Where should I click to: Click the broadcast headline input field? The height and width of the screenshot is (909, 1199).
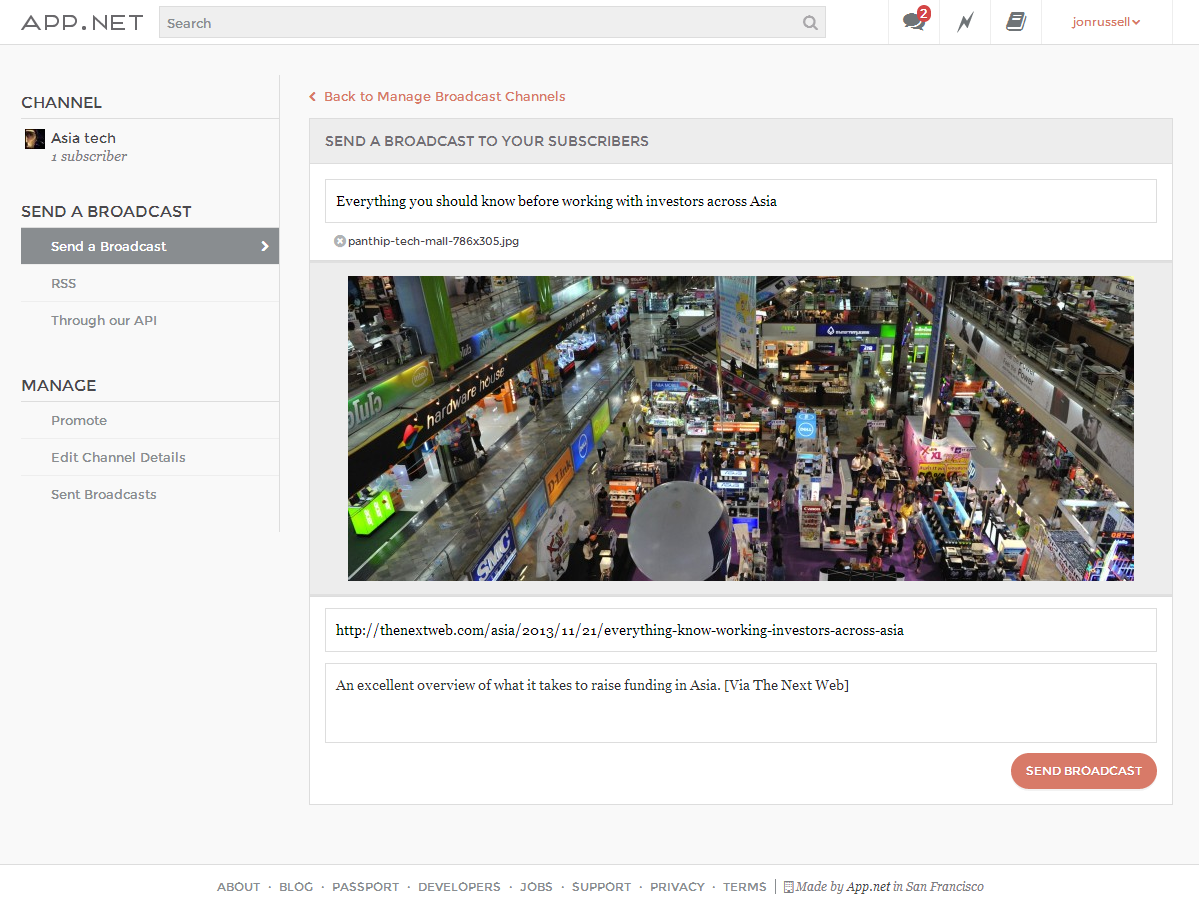[x=740, y=201]
